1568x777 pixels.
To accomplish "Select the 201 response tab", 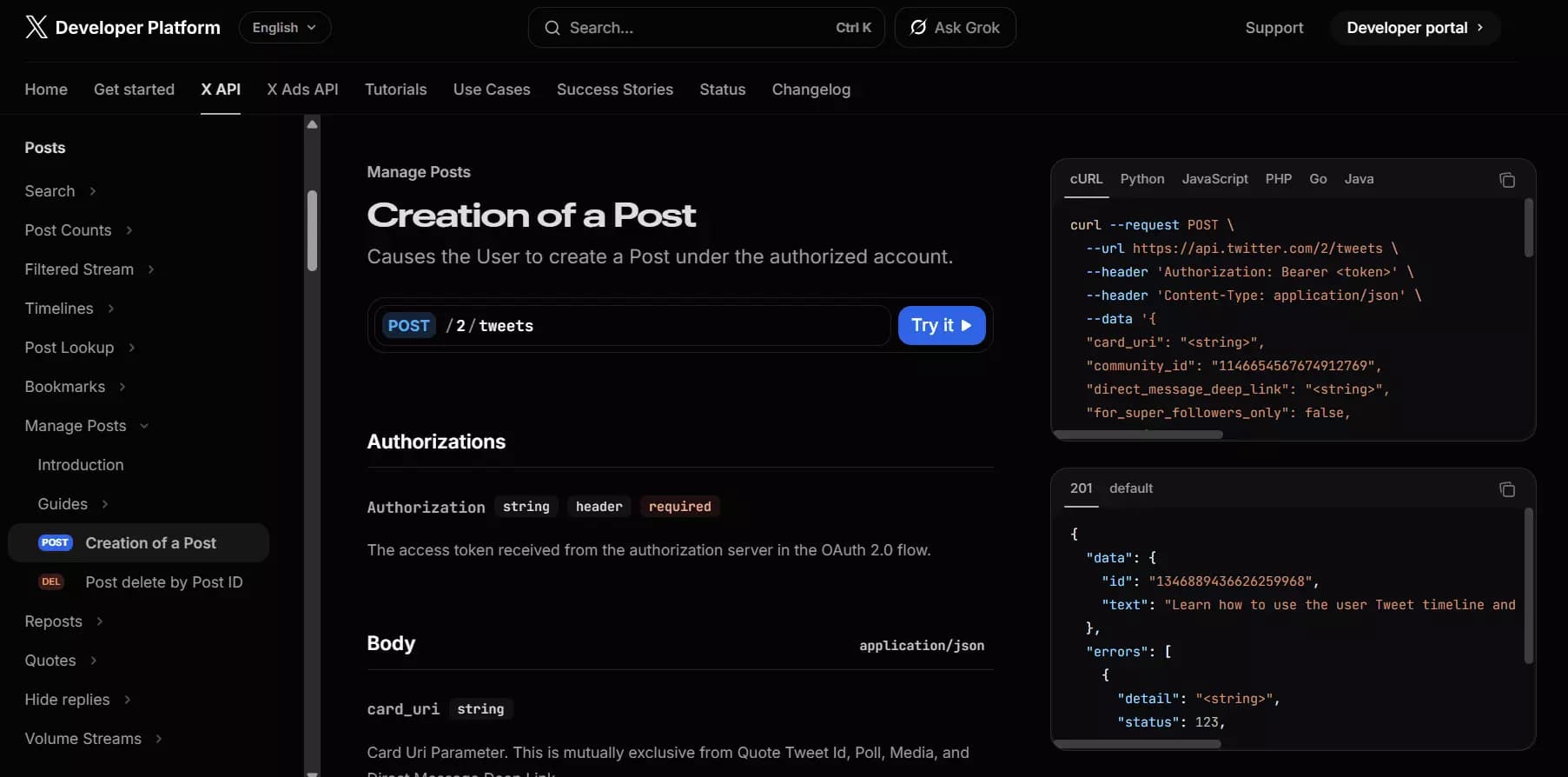I will (x=1082, y=488).
